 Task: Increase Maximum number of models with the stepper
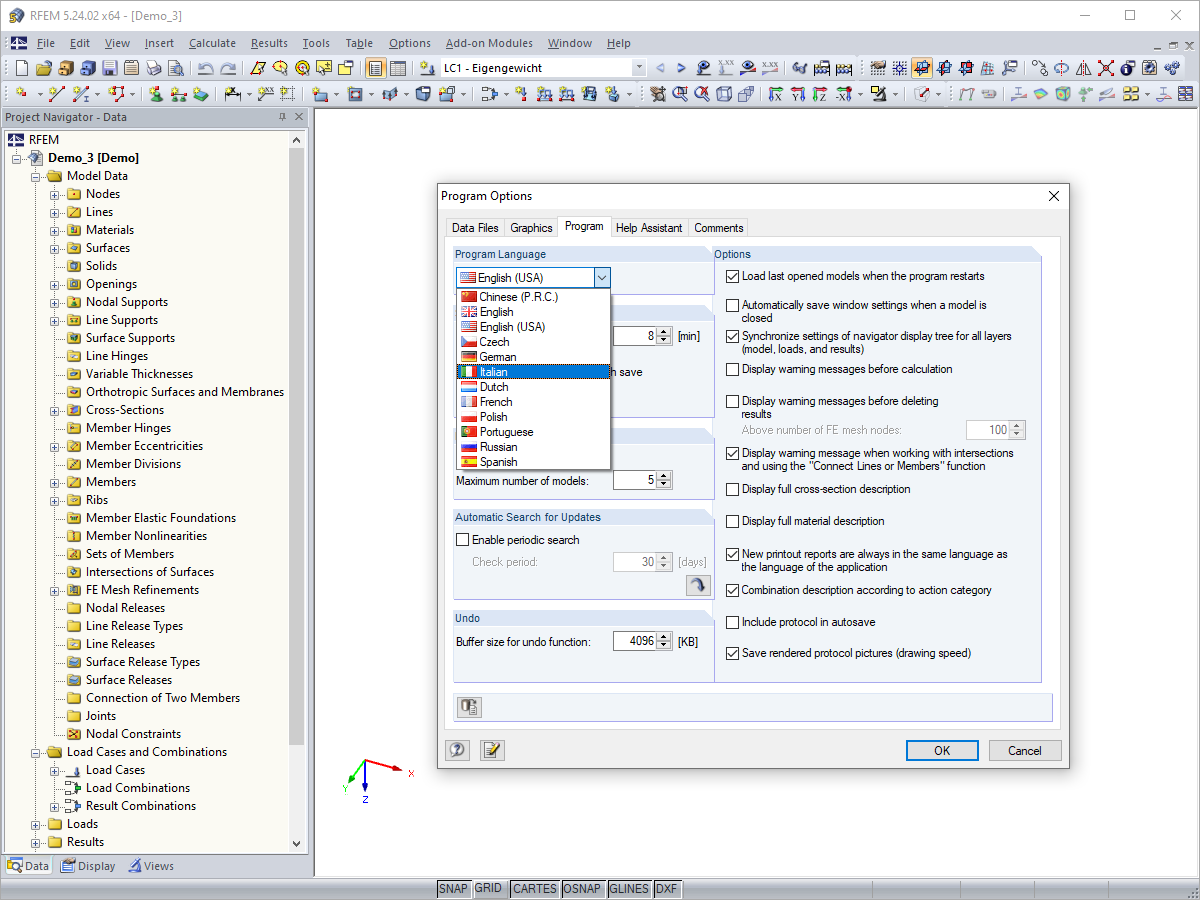(x=663, y=476)
